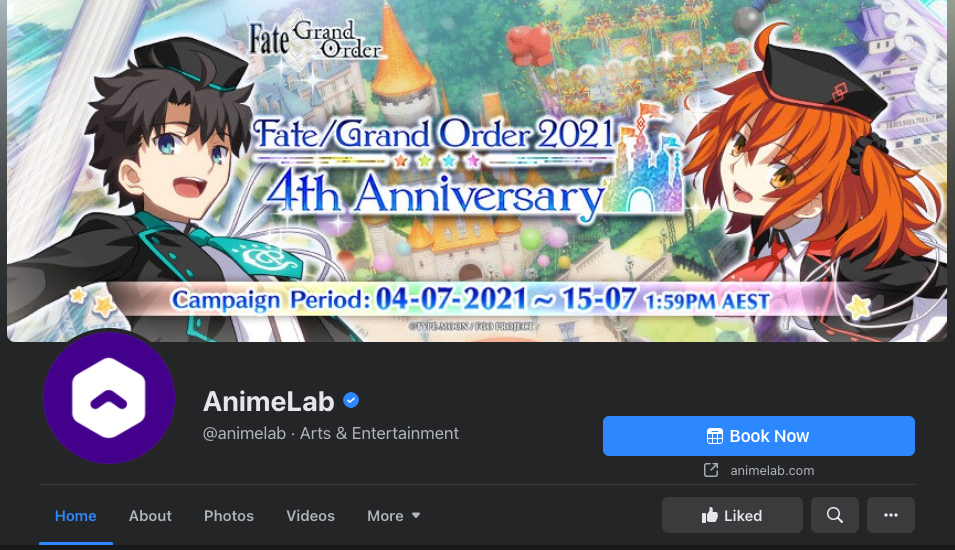
Task: Click the arrow next to More
Action: click(416, 515)
